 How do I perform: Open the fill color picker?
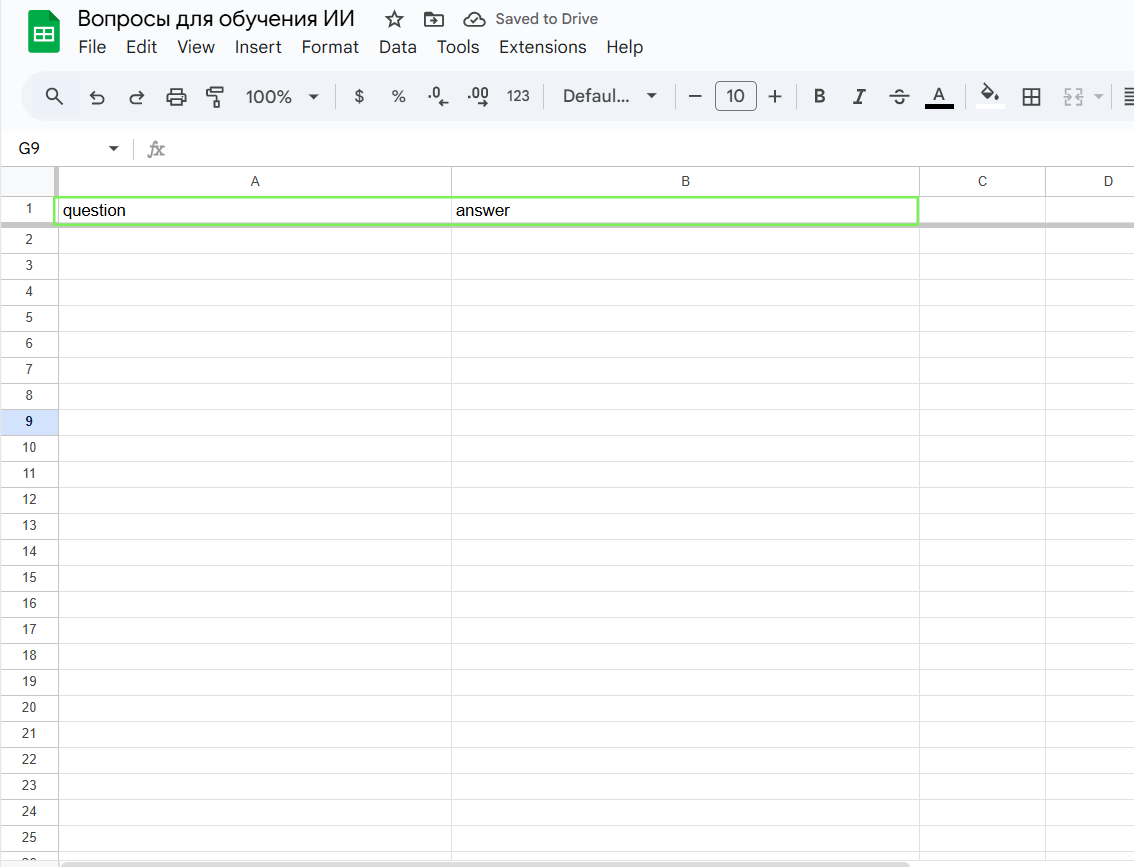(989, 96)
